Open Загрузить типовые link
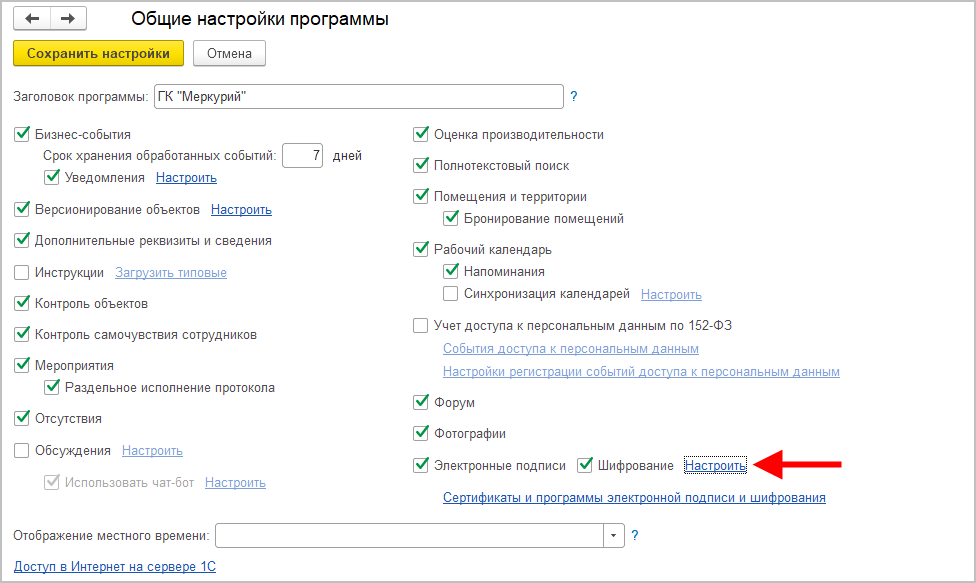This screenshot has height=583, width=976. pos(171,272)
